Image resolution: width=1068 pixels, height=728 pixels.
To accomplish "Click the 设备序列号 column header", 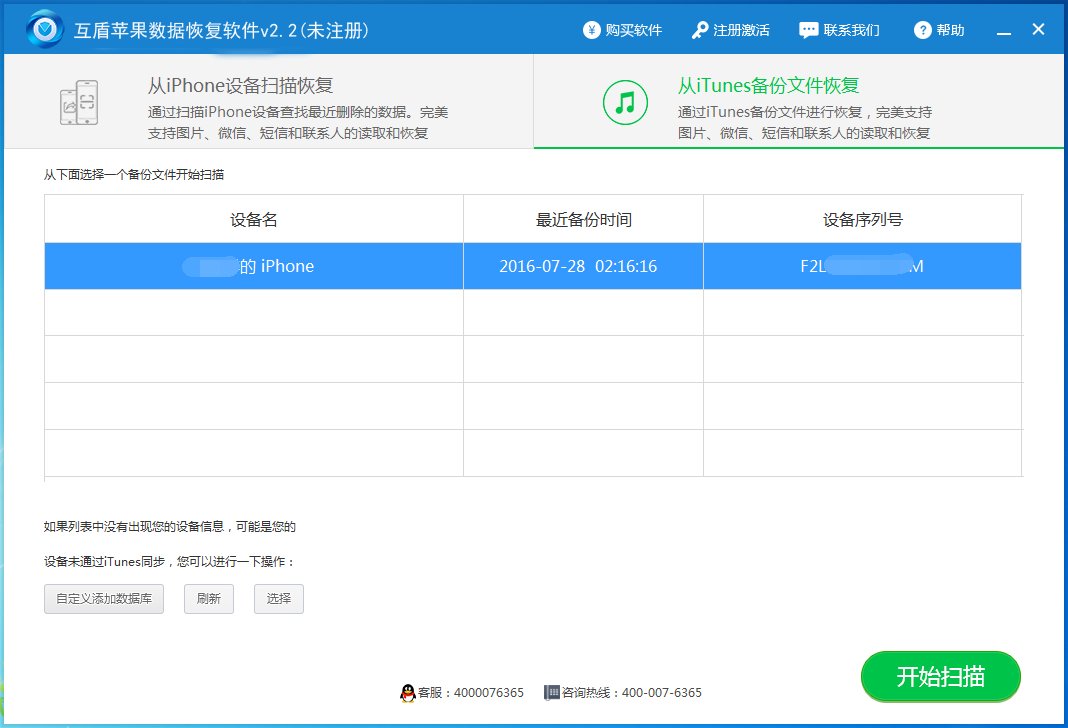I will (862, 219).
